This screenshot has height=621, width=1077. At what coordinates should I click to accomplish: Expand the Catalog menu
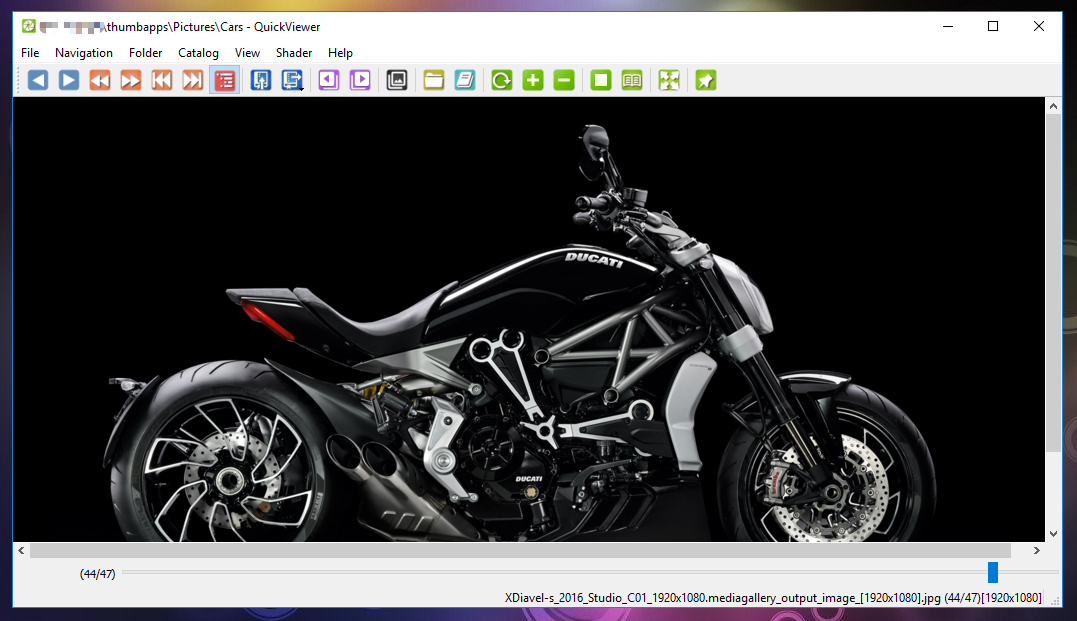(198, 53)
